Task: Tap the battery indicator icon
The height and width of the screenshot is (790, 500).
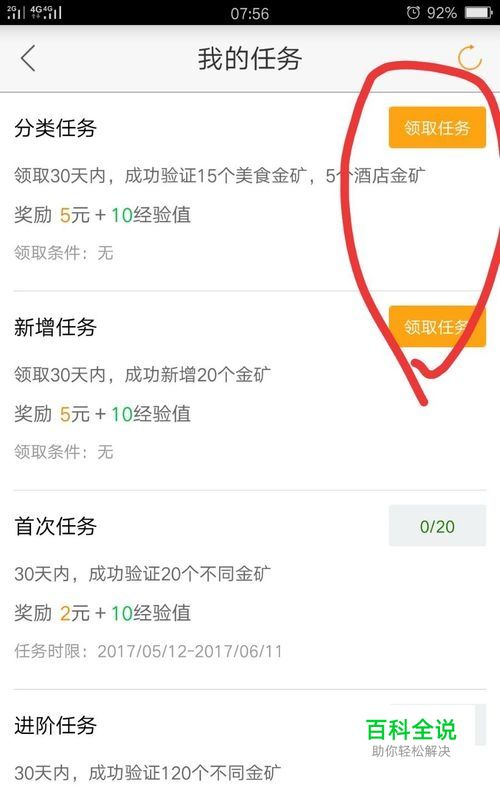Action: click(x=478, y=12)
